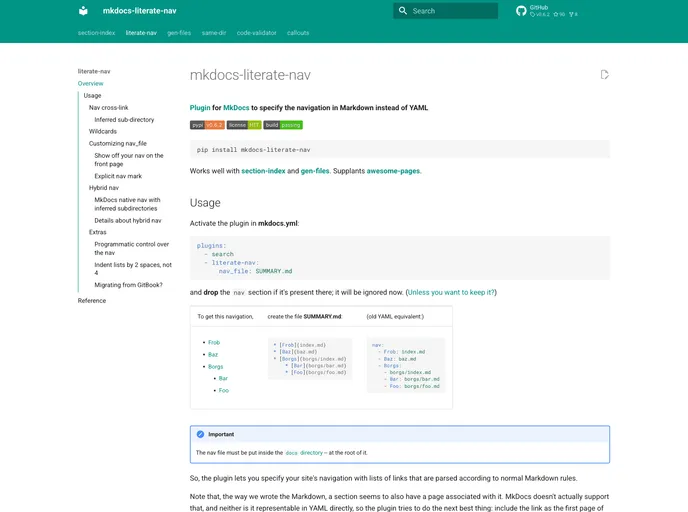Follow 'Unless you want to keep it?' link
The height and width of the screenshot is (512, 688).
451,292
